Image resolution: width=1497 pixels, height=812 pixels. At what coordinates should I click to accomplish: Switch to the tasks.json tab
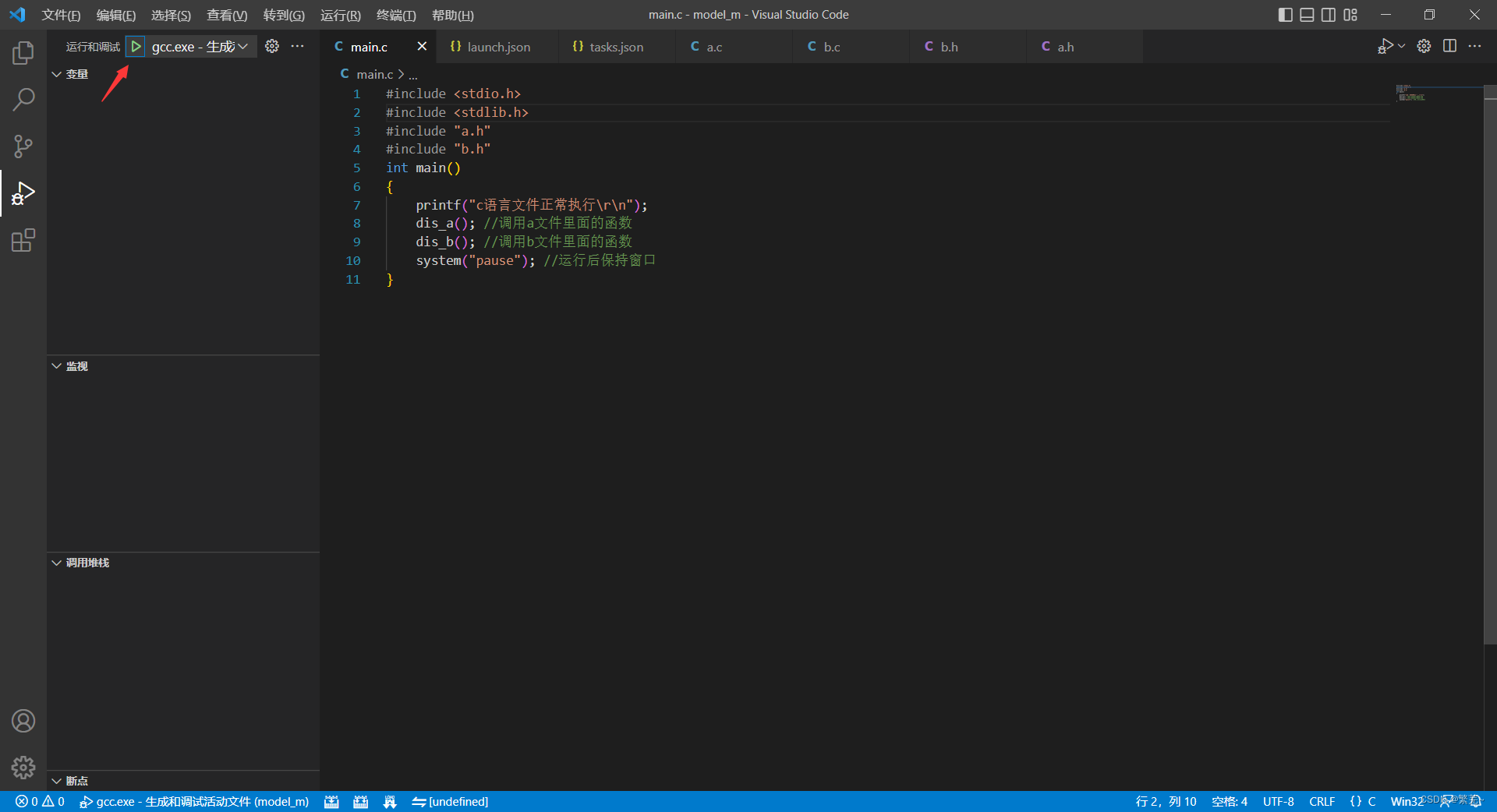(616, 47)
